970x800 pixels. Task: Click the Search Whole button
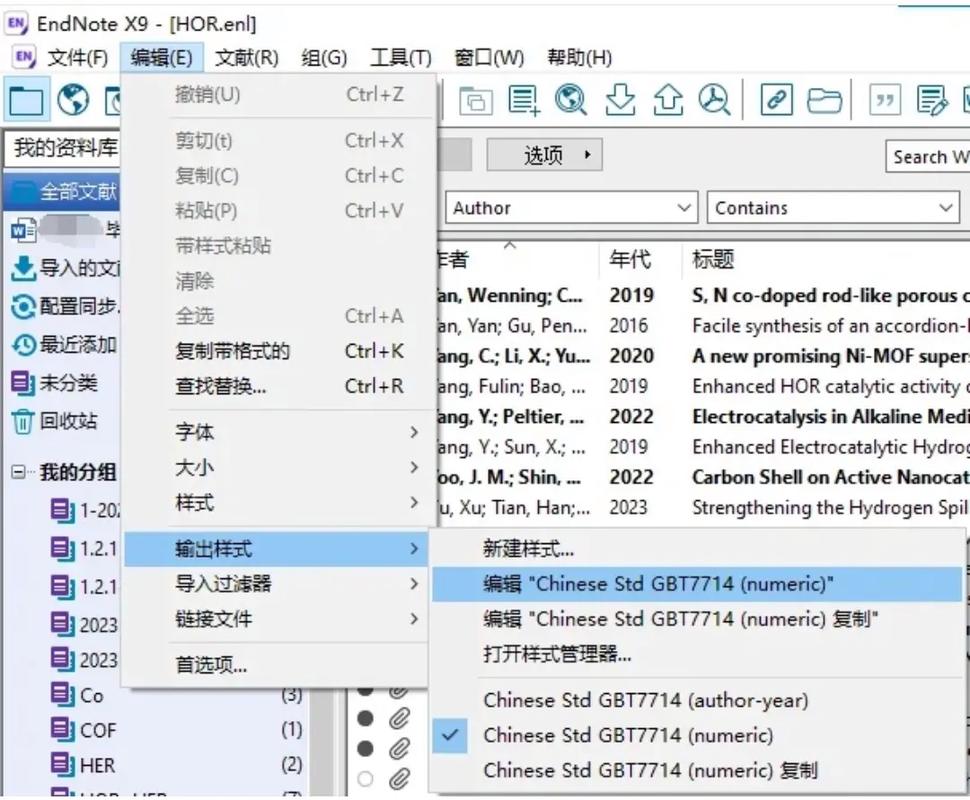(928, 157)
